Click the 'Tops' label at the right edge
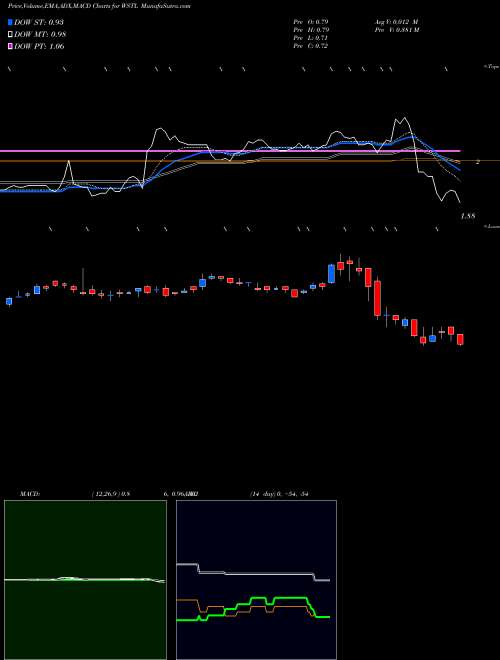The height and width of the screenshot is (660, 500). 492,67
